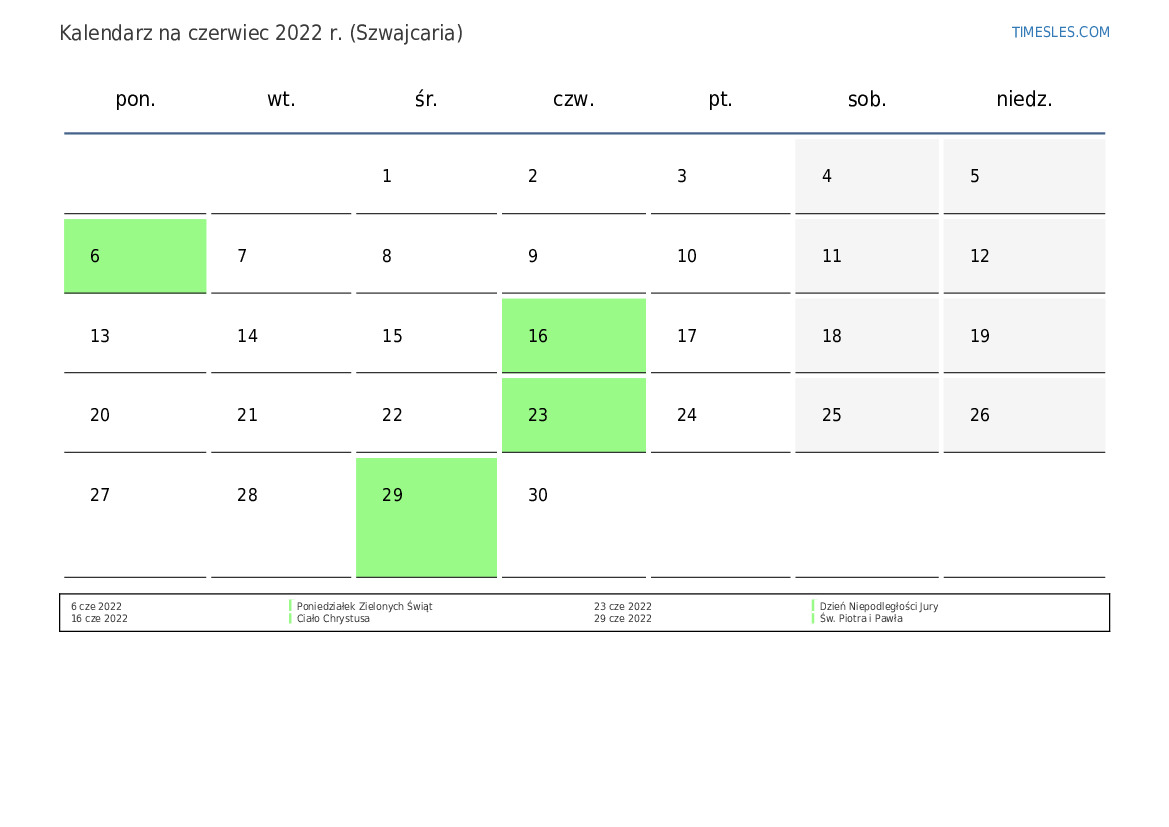The image size is (1169, 827).
Task: Select highlighted holiday day 29
Action: [426, 517]
